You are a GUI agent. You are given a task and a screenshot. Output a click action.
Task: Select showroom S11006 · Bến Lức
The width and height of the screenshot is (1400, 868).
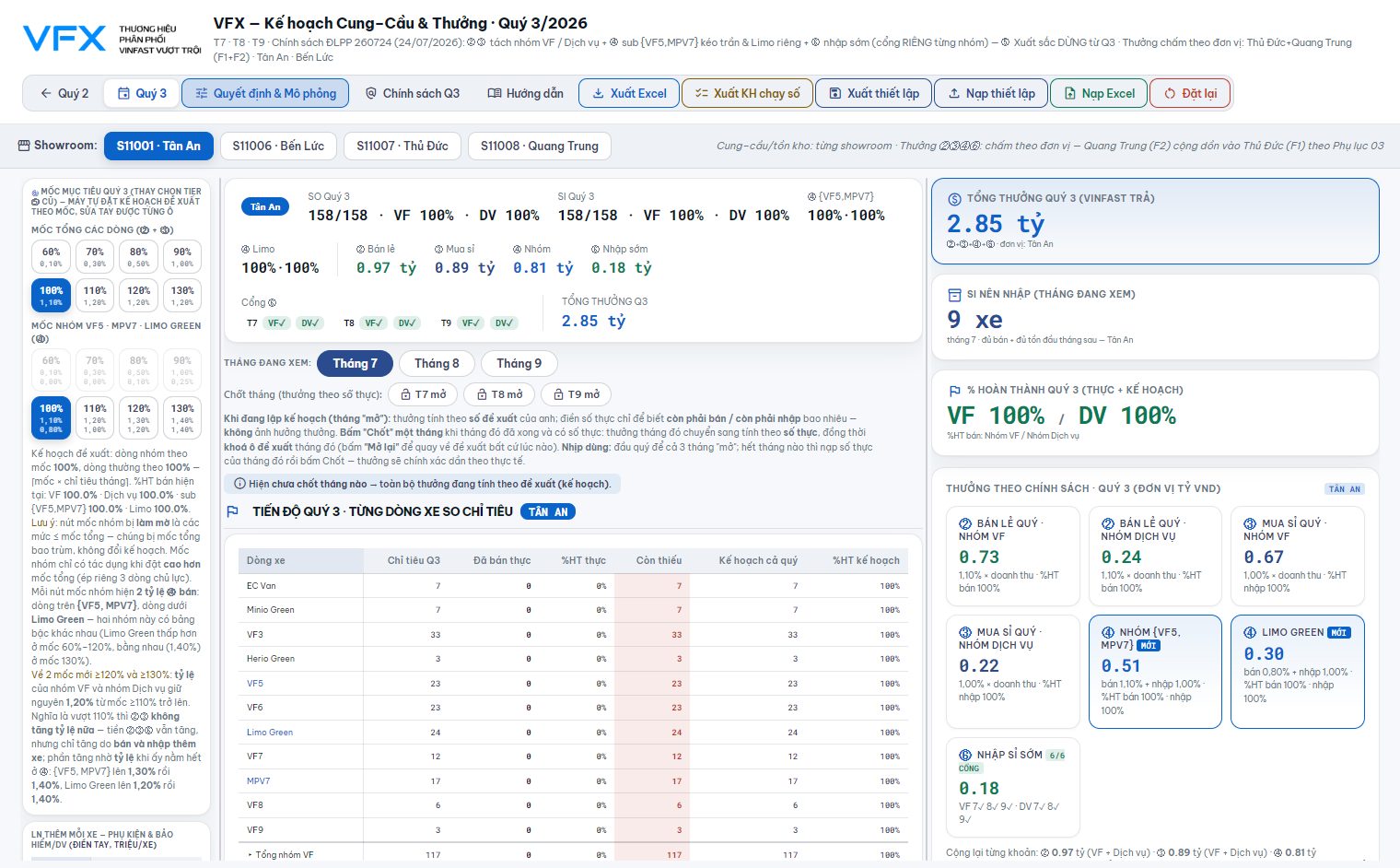(278, 146)
